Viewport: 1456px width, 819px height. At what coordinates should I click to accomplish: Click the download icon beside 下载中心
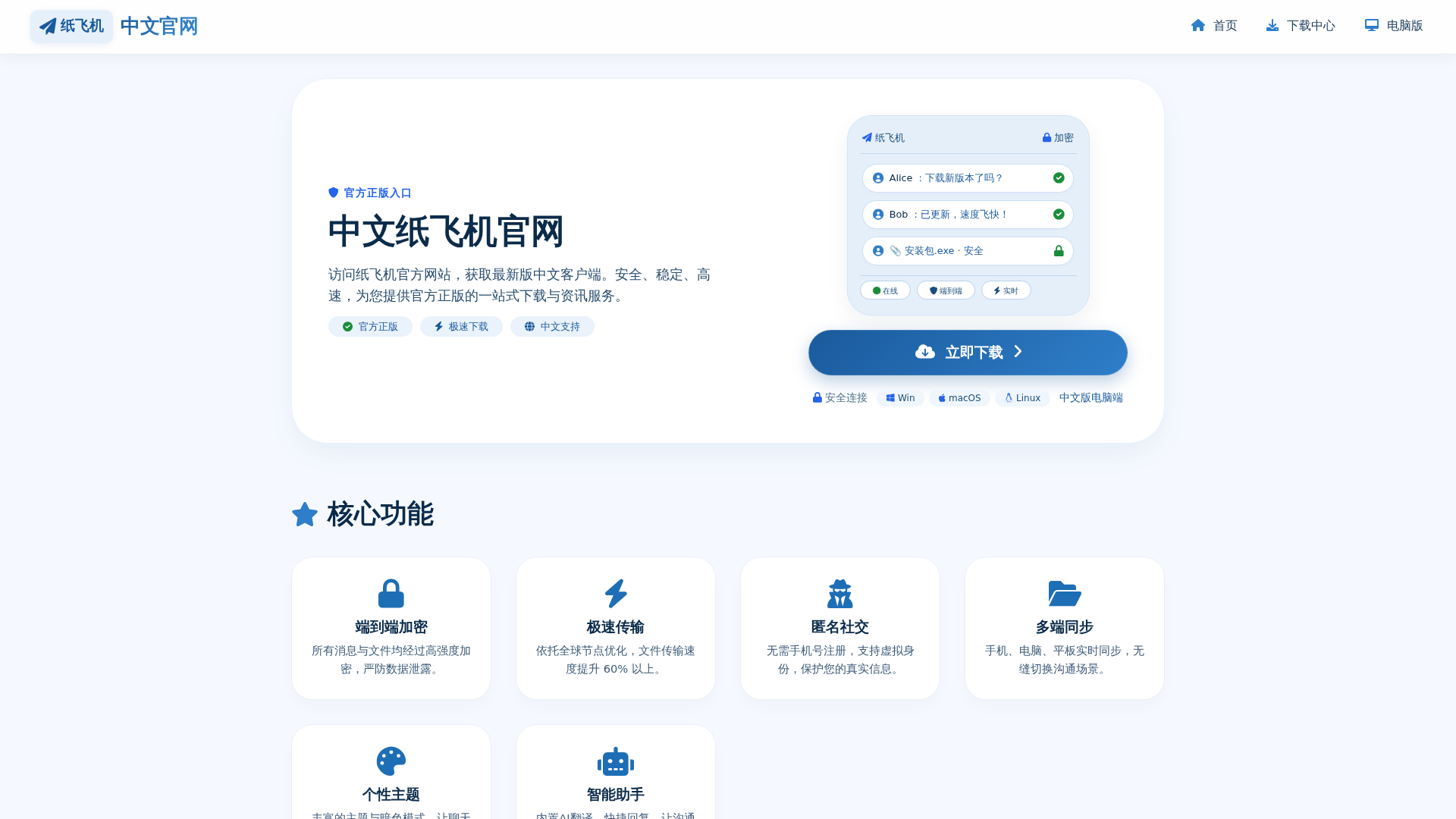1272,26
